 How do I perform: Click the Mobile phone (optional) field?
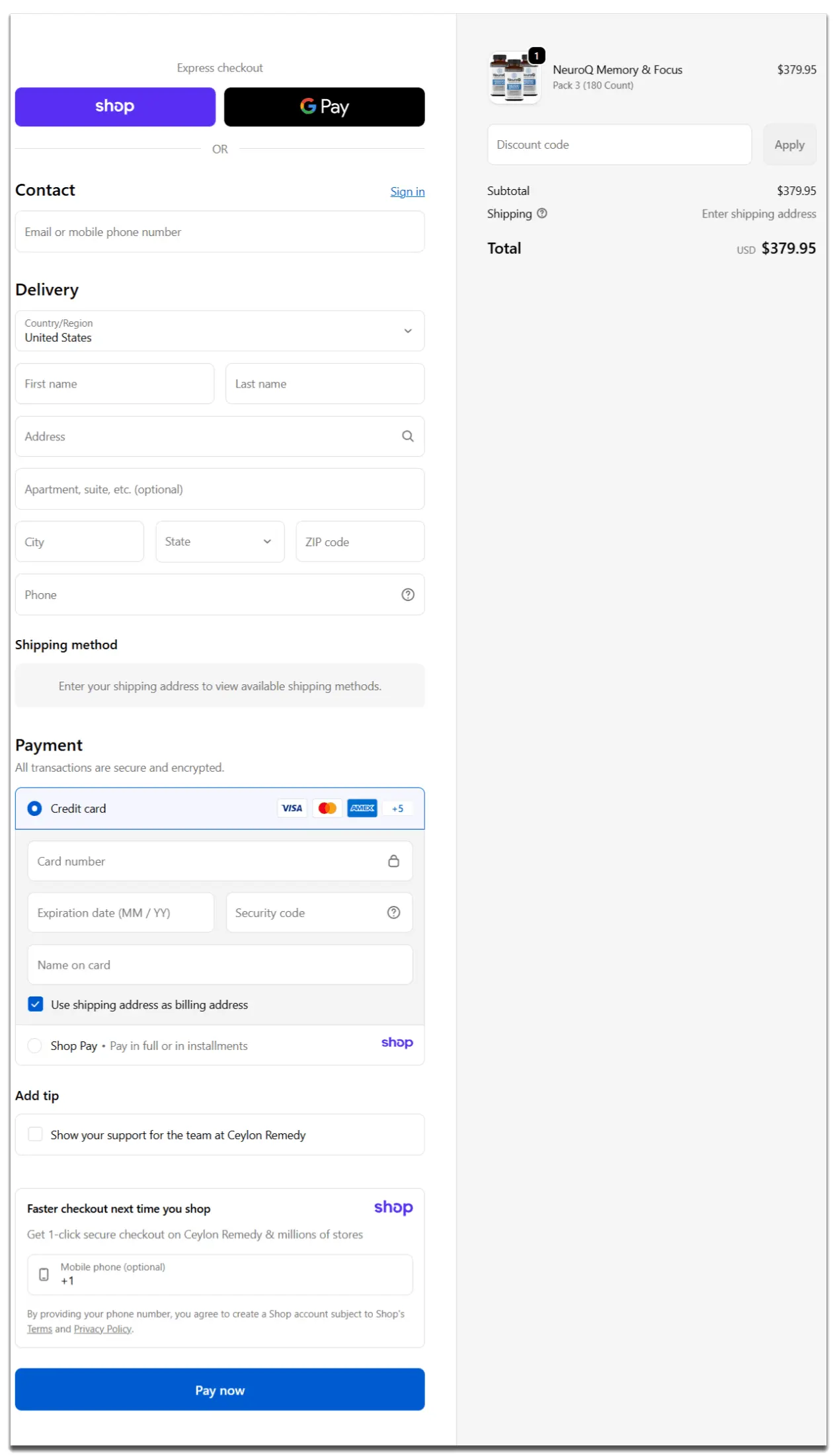(219, 1274)
